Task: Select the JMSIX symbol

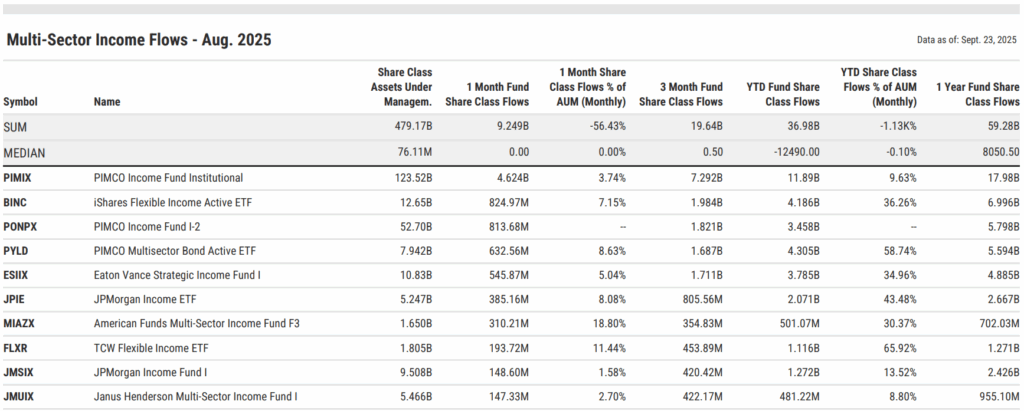Action: (16, 372)
